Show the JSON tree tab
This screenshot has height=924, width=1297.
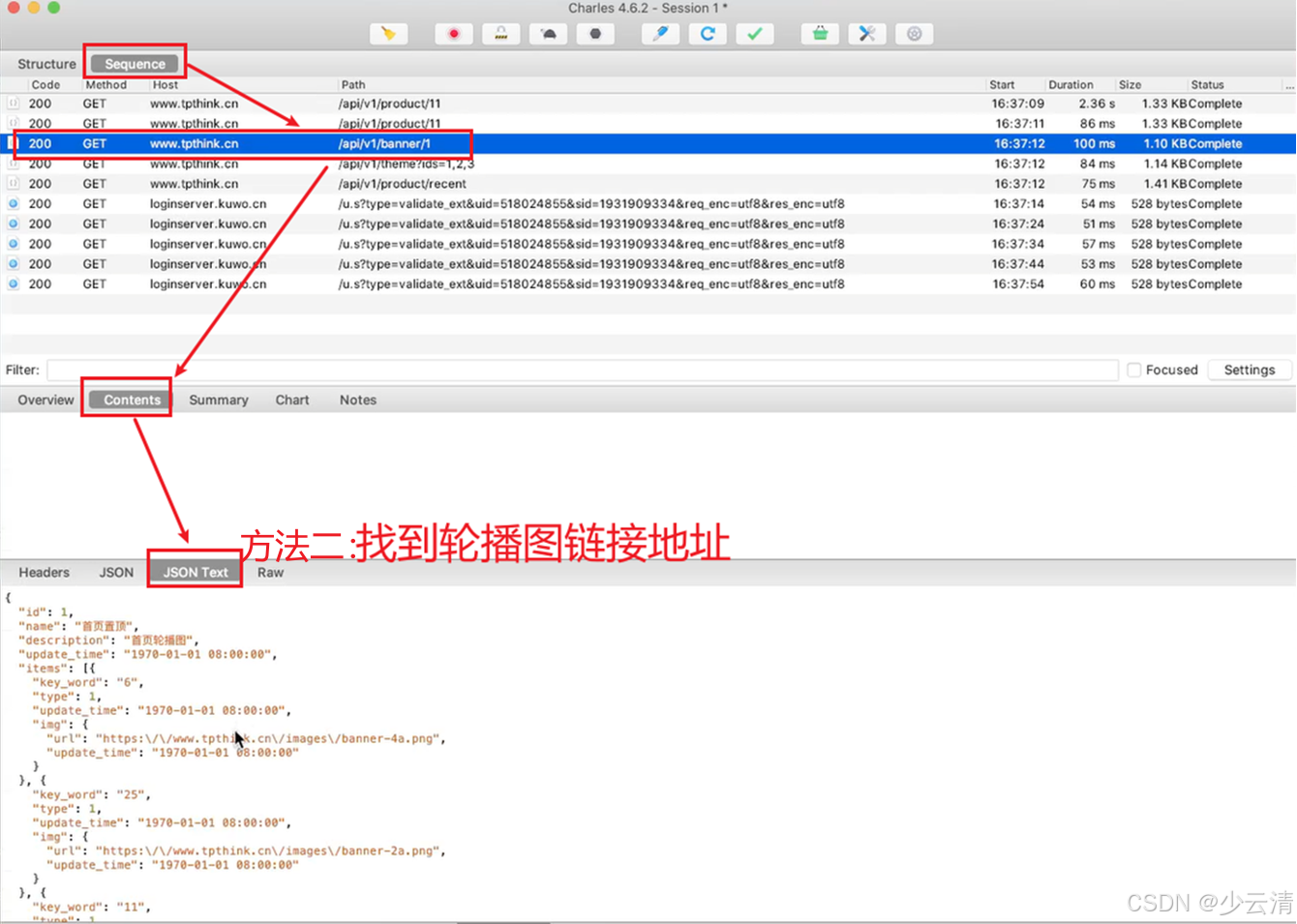[x=116, y=572]
